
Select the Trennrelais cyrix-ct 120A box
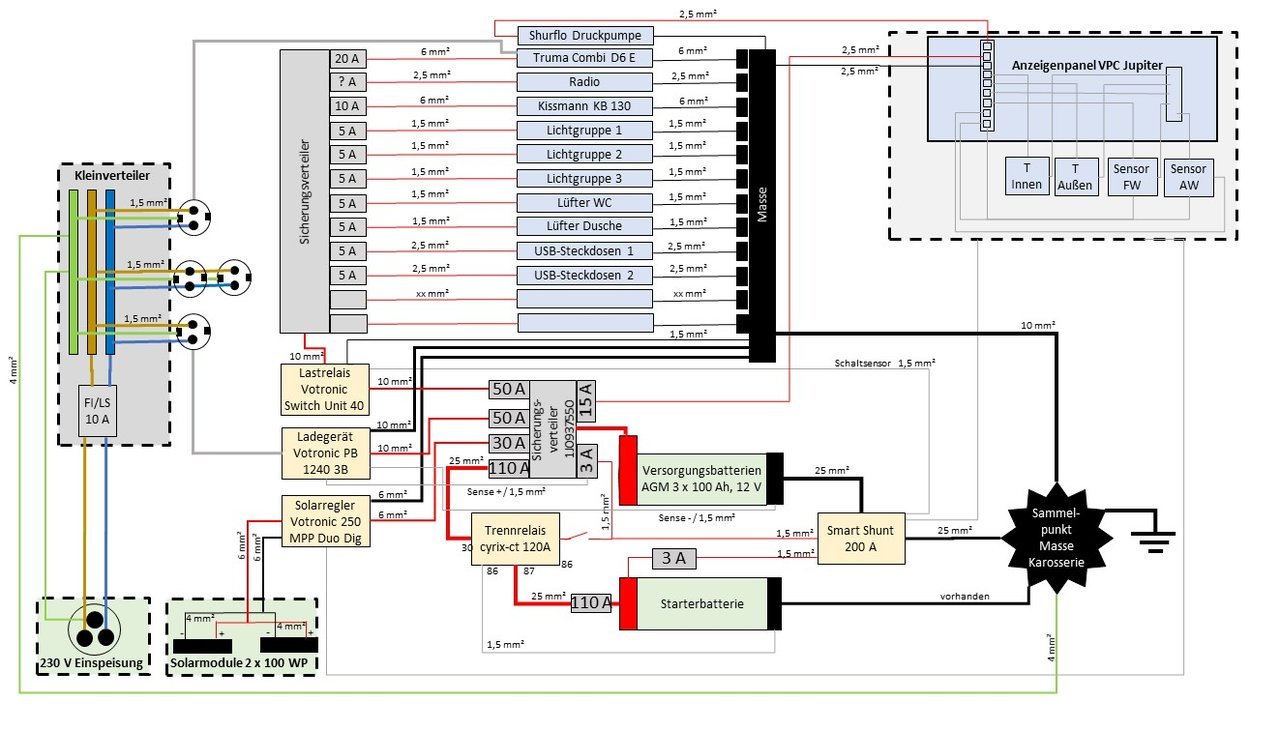(x=515, y=539)
